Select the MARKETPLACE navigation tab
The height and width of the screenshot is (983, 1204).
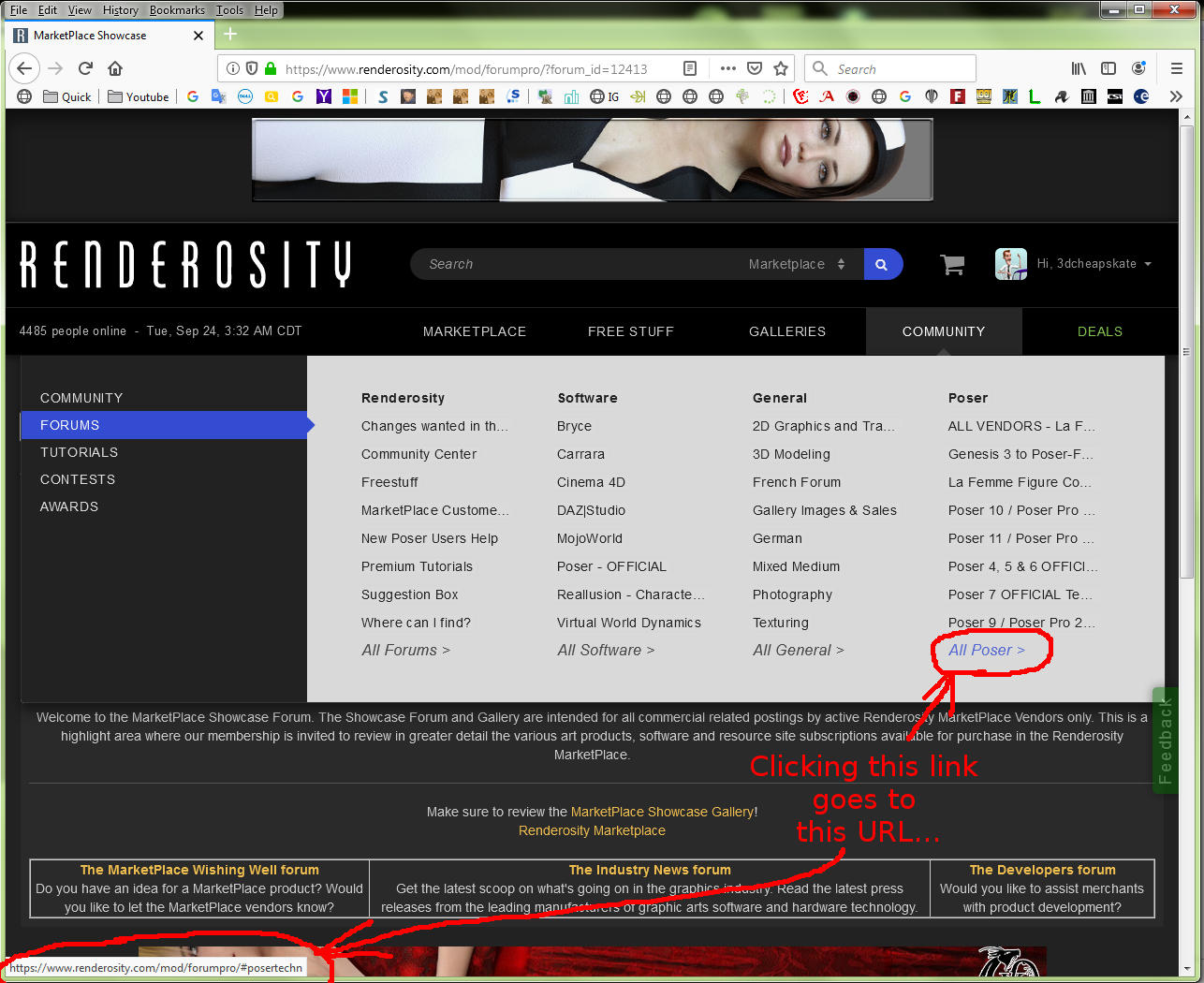[x=475, y=331]
